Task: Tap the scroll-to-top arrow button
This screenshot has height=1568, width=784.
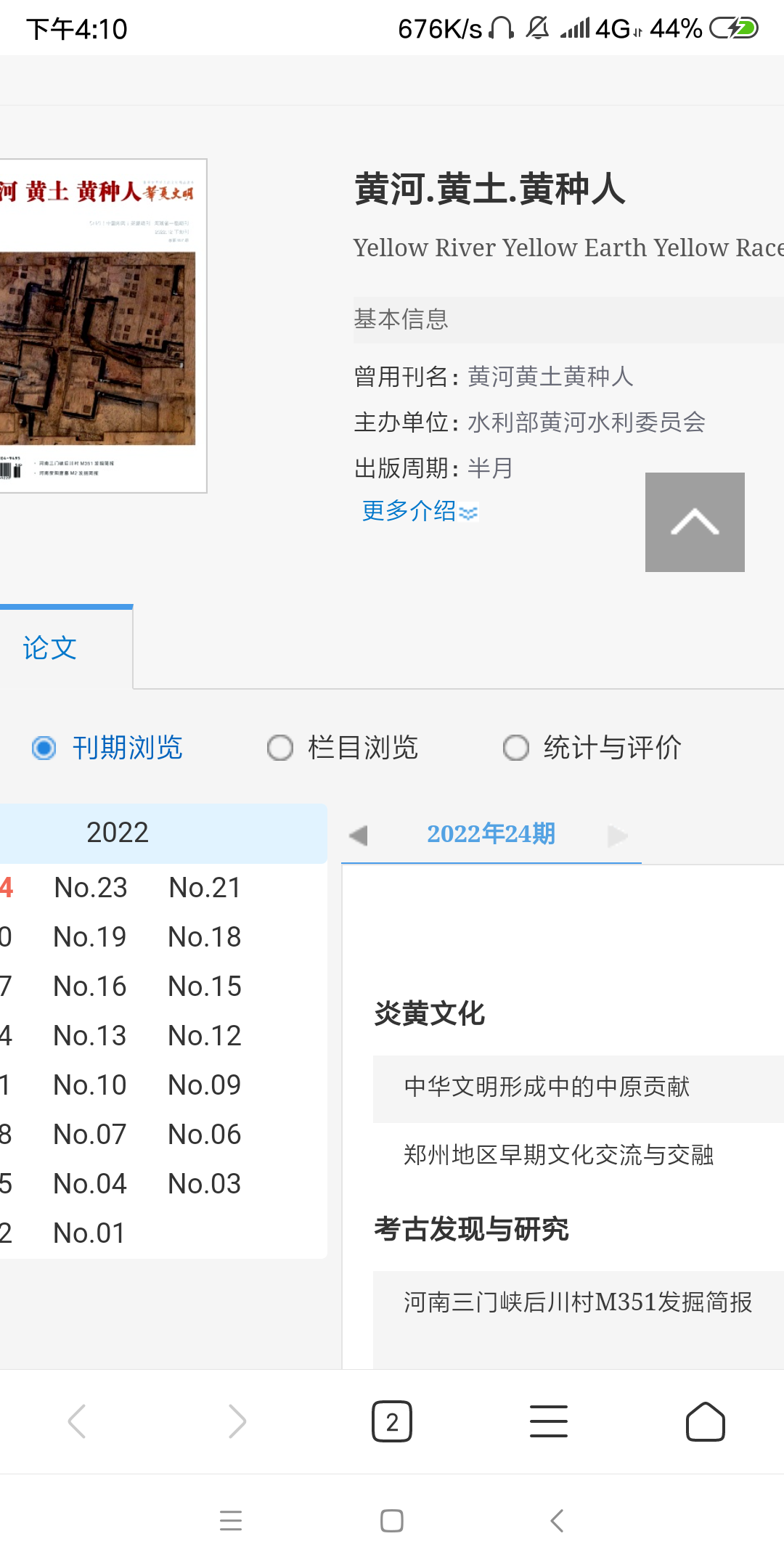Action: click(x=694, y=522)
